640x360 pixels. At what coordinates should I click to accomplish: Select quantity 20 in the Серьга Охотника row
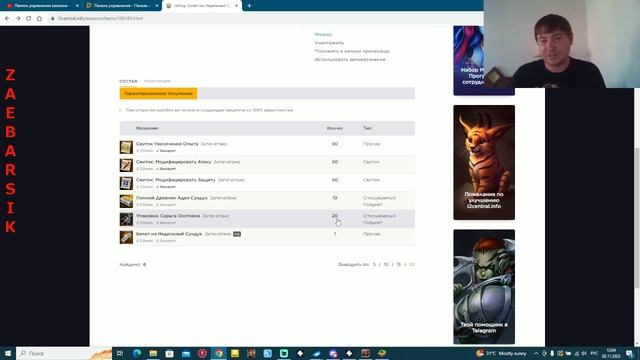coord(335,216)
